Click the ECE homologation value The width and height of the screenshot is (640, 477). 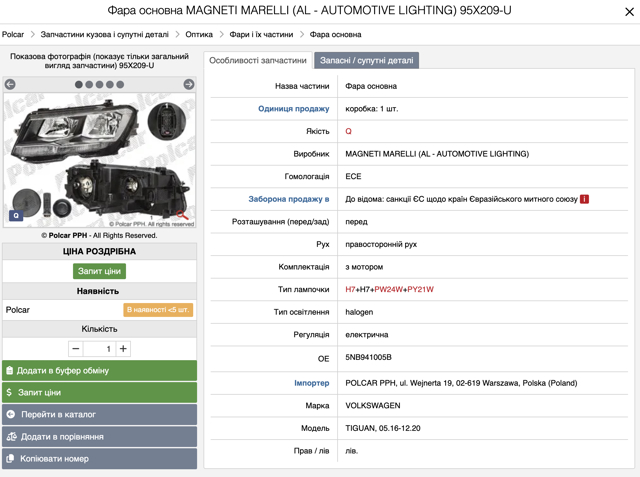[353, 176]
